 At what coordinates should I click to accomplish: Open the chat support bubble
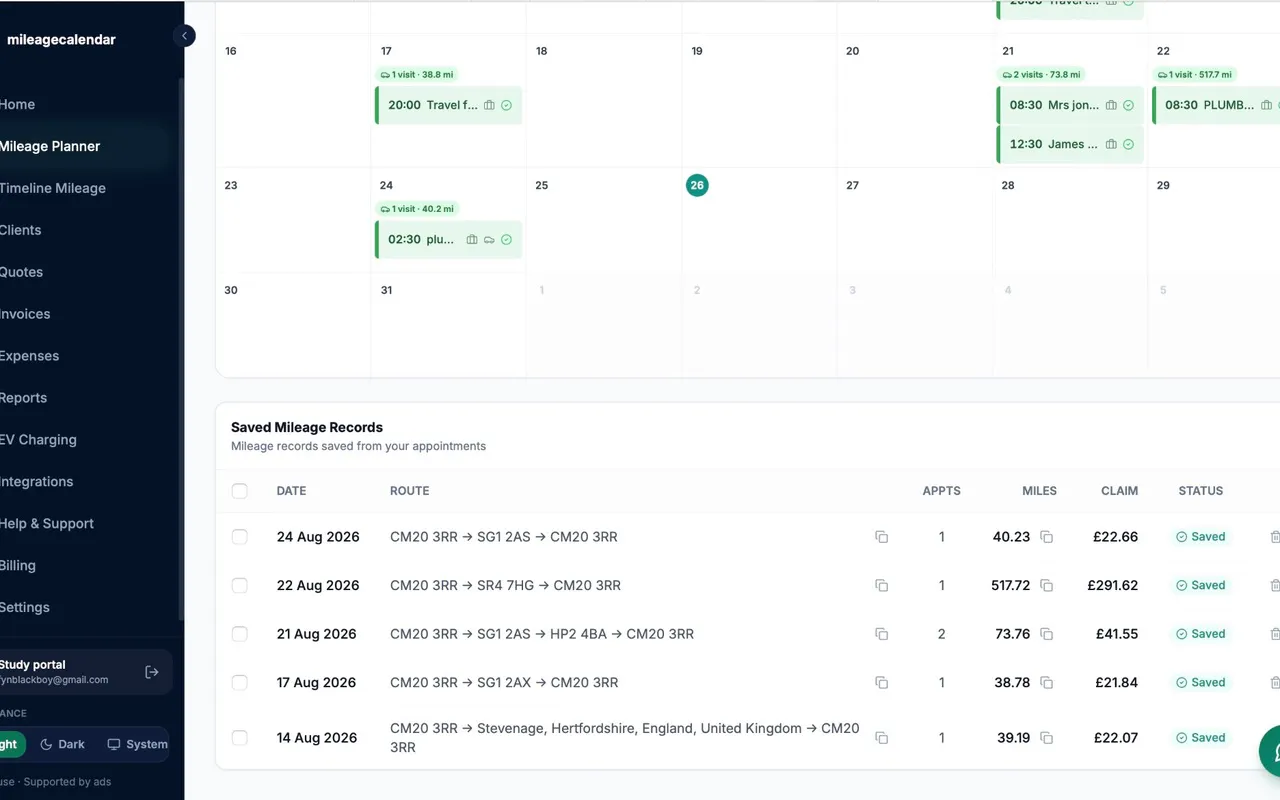click(x=1270, y=750)
